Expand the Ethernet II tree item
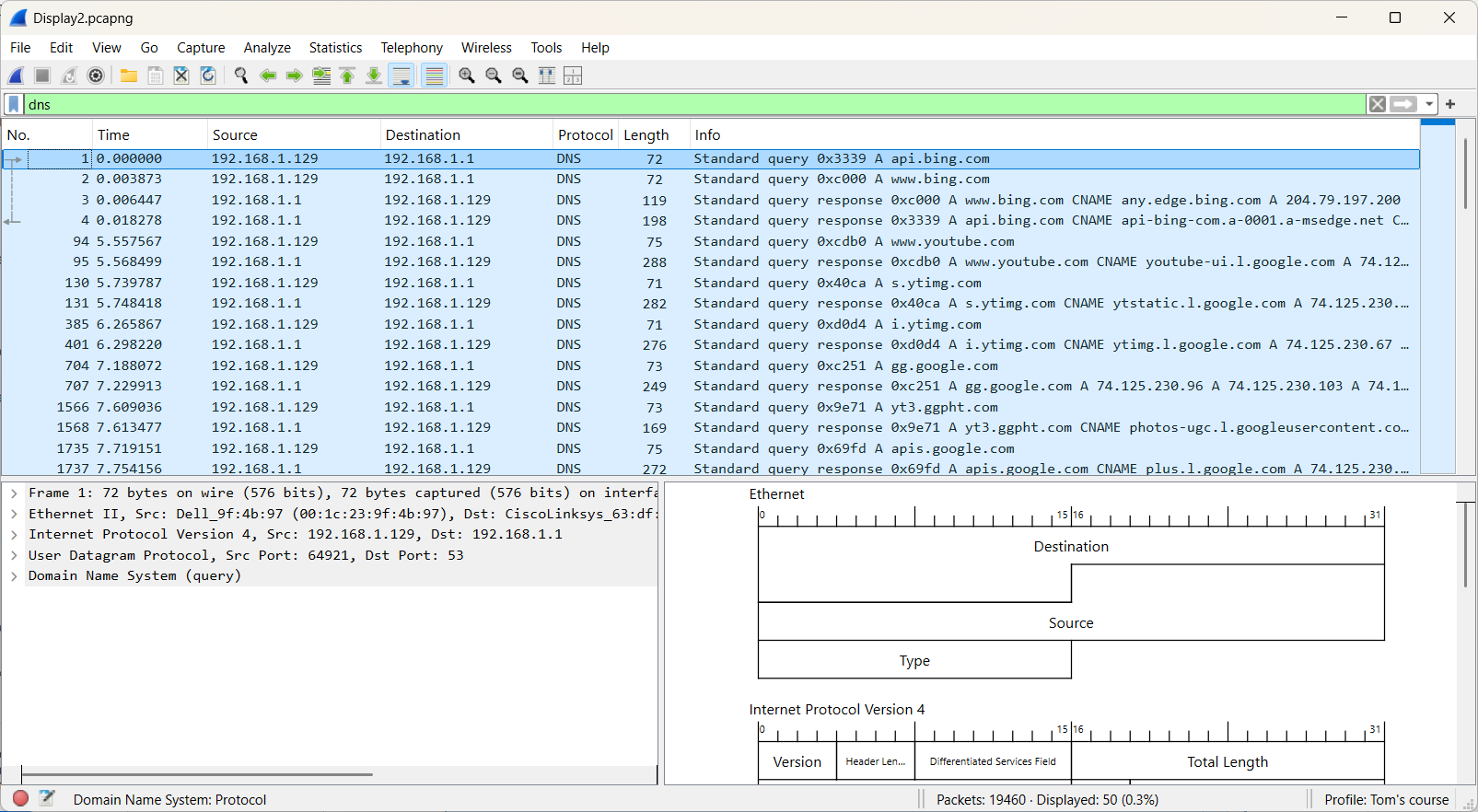Viewport: 1478px width, 812px height. (14, 514)
